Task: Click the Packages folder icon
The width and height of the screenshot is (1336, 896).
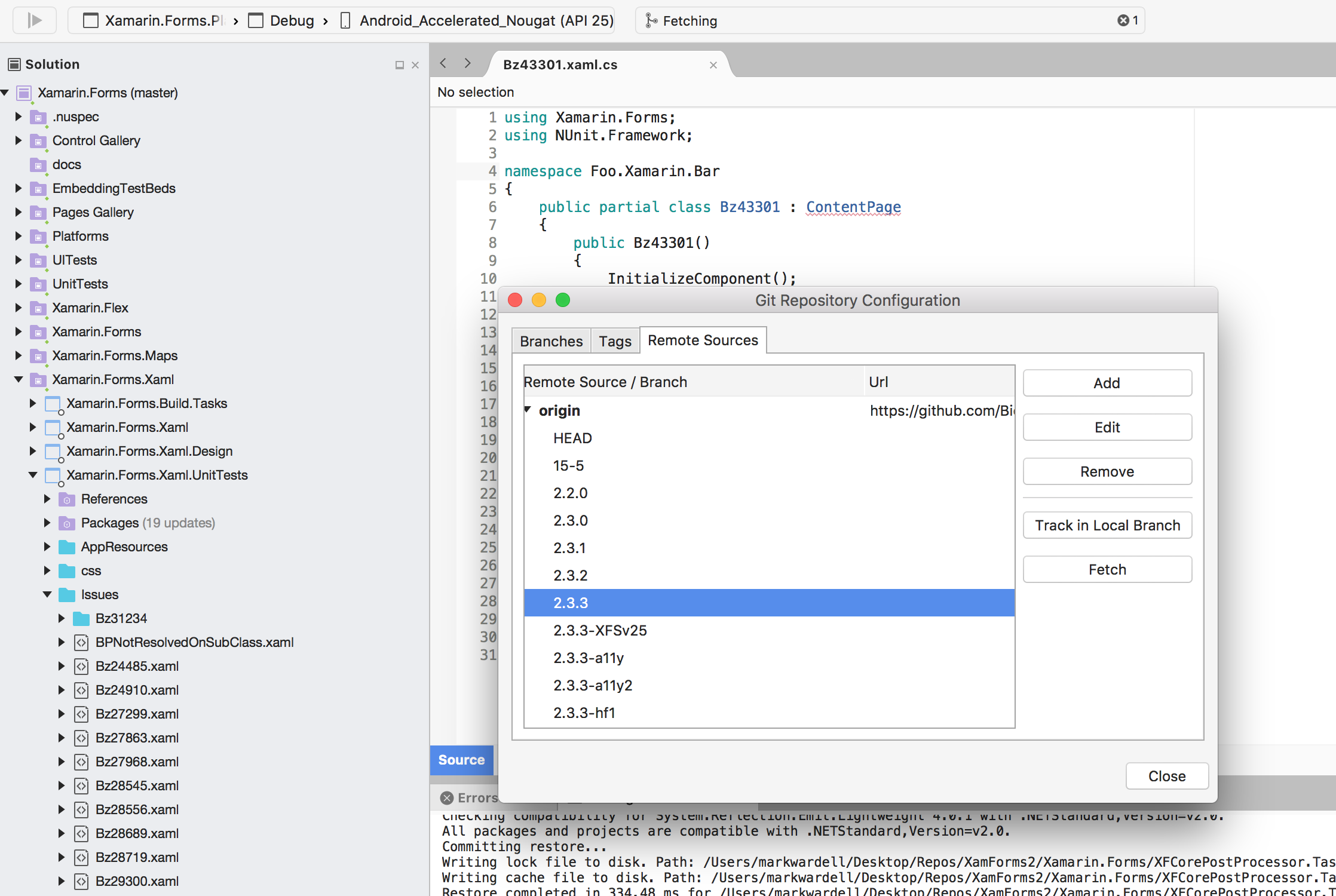Action: click(x=67, y=523)
